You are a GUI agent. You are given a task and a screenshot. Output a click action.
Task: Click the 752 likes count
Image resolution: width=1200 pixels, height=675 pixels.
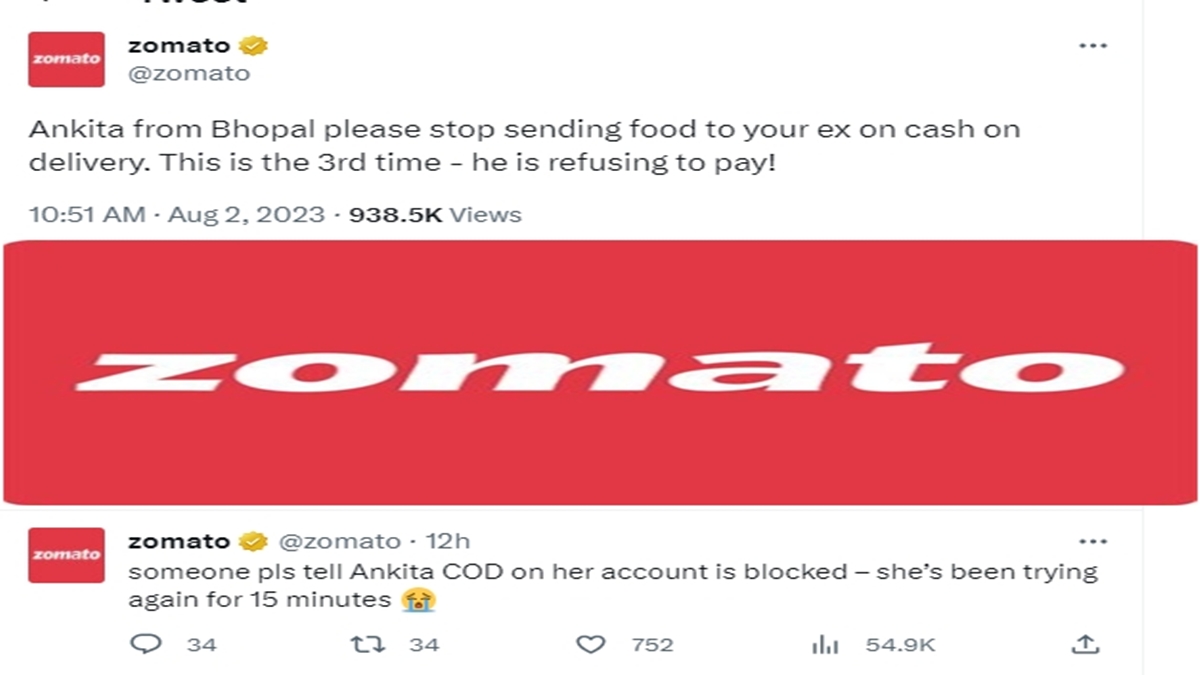pyautogui.click(x=652, y=645)
